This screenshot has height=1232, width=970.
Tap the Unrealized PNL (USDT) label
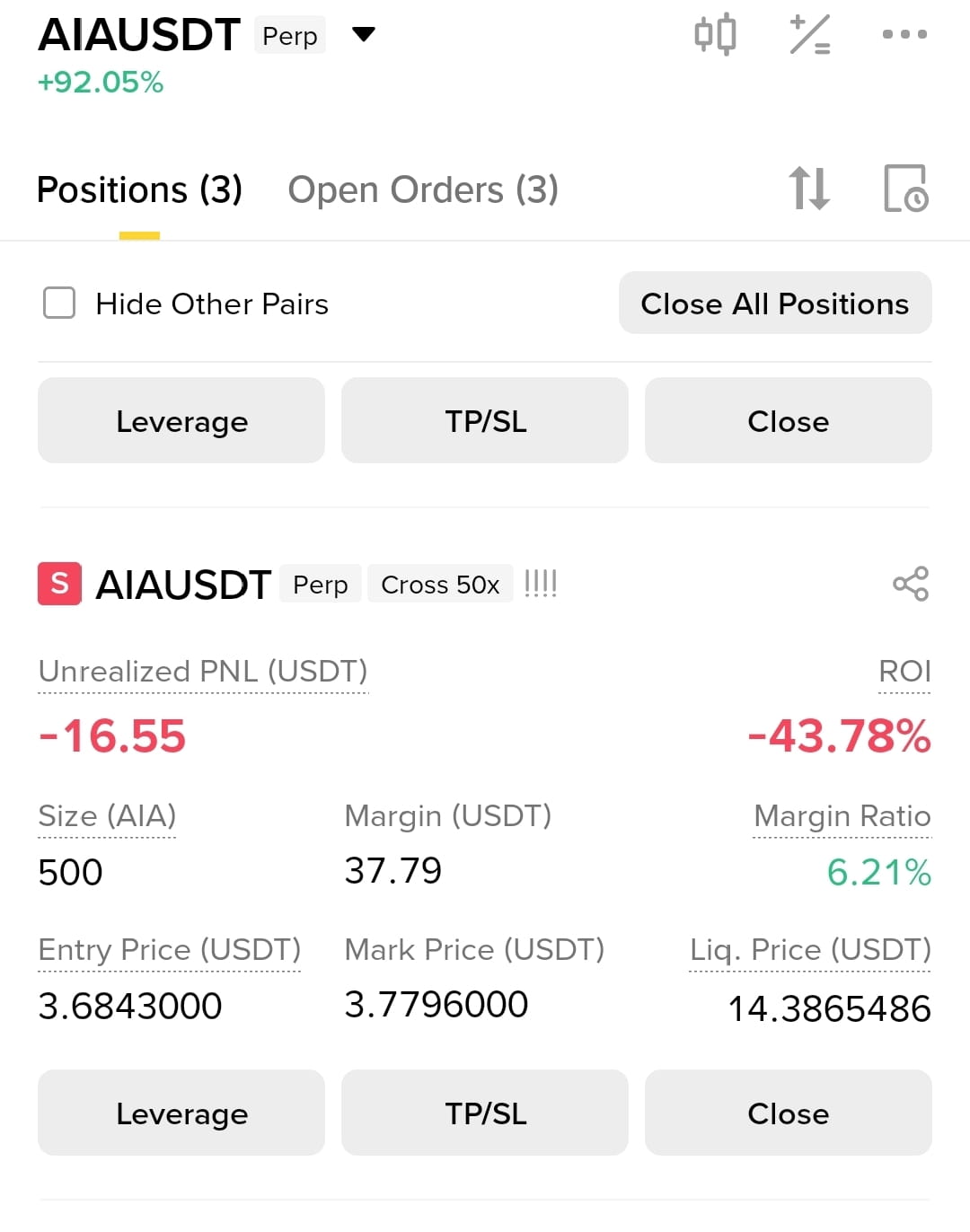203,672
